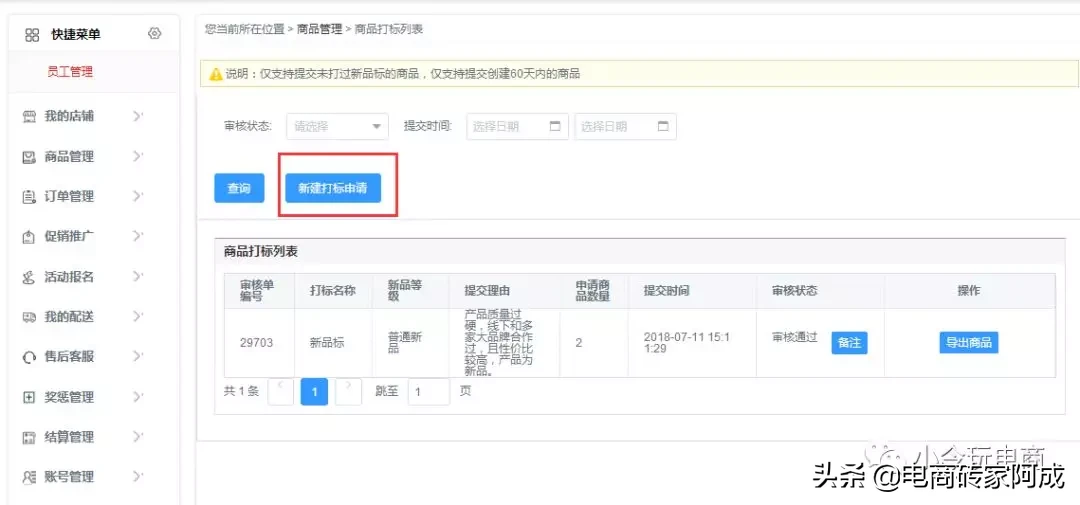Expand the 结算管理 menu chevron
1080x505 pixels.
138,437
